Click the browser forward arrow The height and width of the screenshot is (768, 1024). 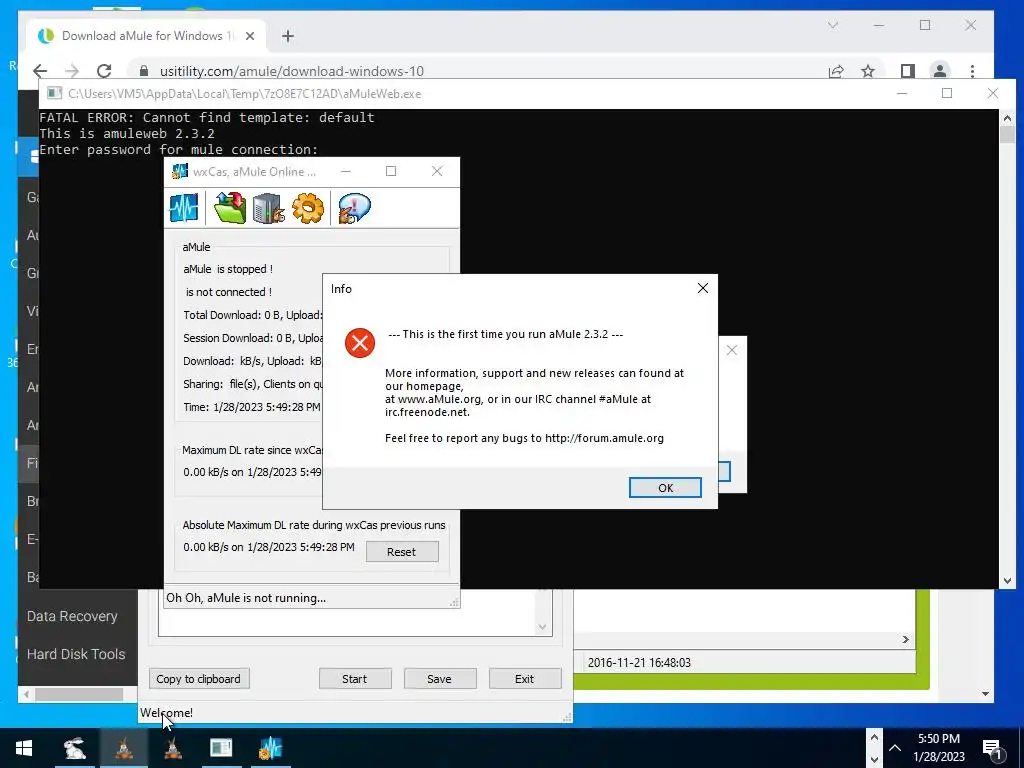[x=72, y=71]
